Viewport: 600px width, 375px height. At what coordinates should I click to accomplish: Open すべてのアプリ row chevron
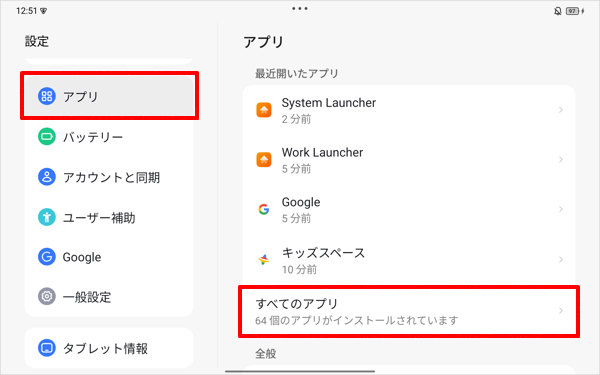(561, 311)
